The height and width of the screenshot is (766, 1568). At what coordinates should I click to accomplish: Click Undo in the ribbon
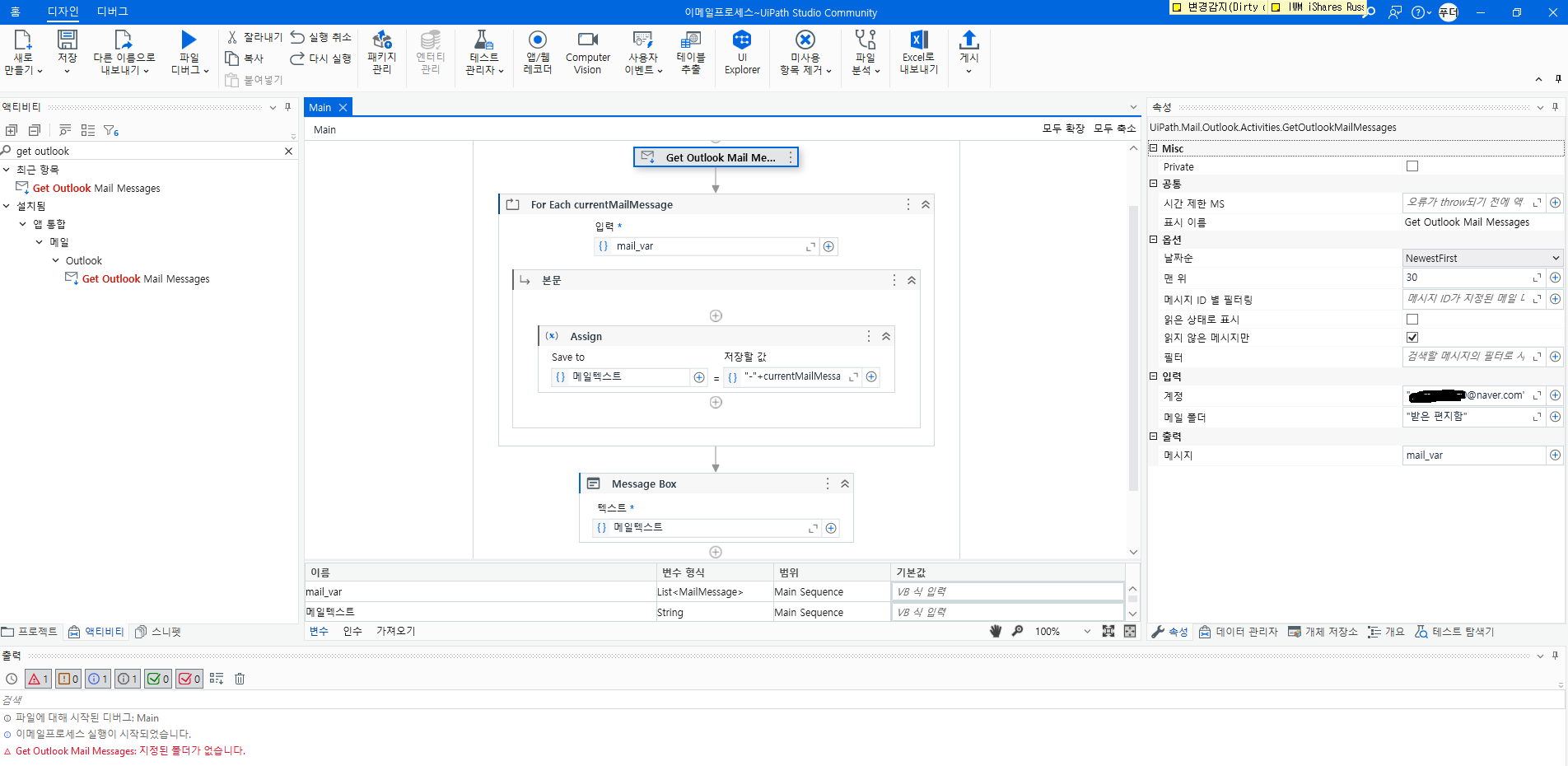tap(320, 37)
